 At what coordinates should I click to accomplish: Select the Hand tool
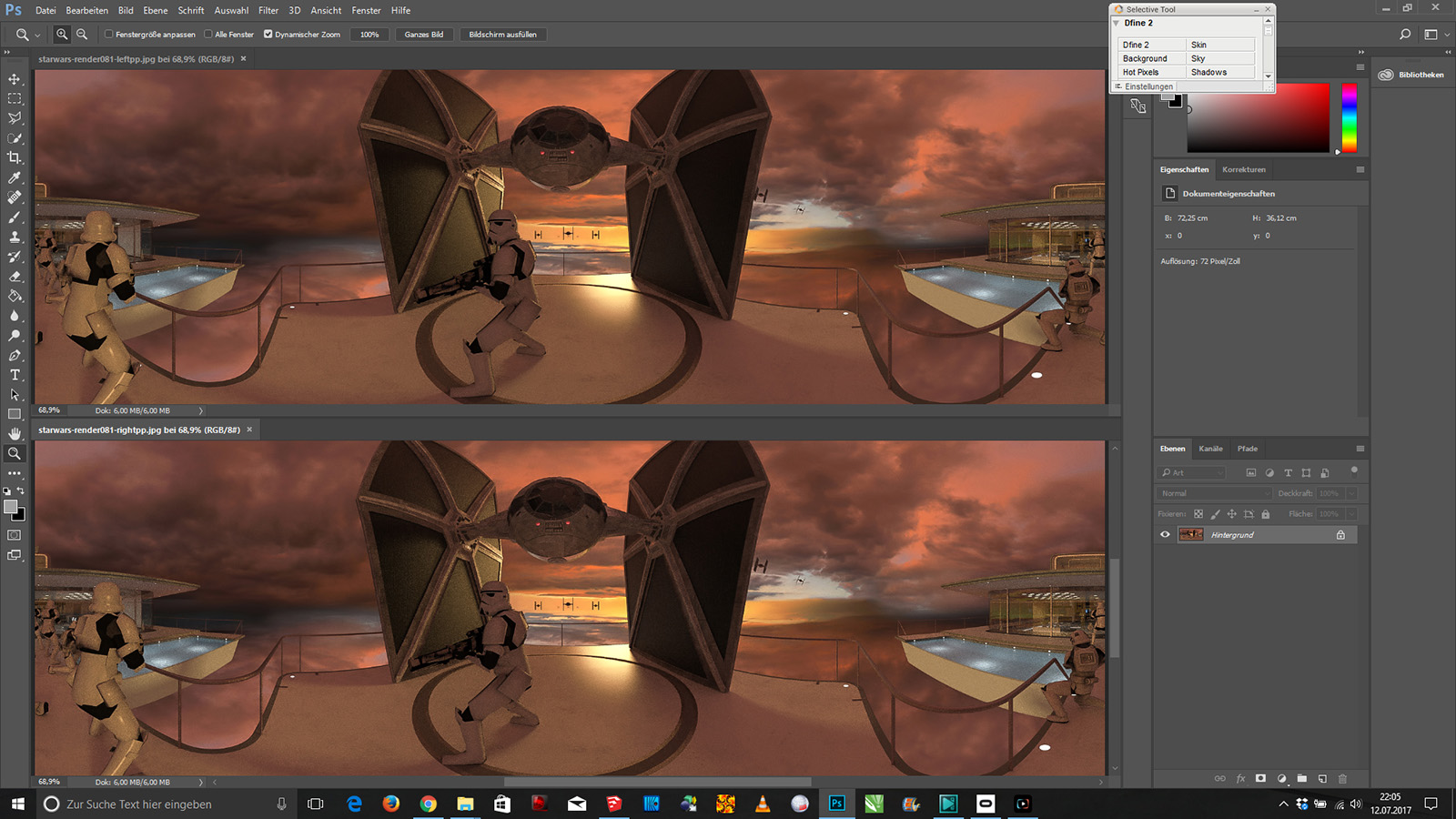pos(15,434)
